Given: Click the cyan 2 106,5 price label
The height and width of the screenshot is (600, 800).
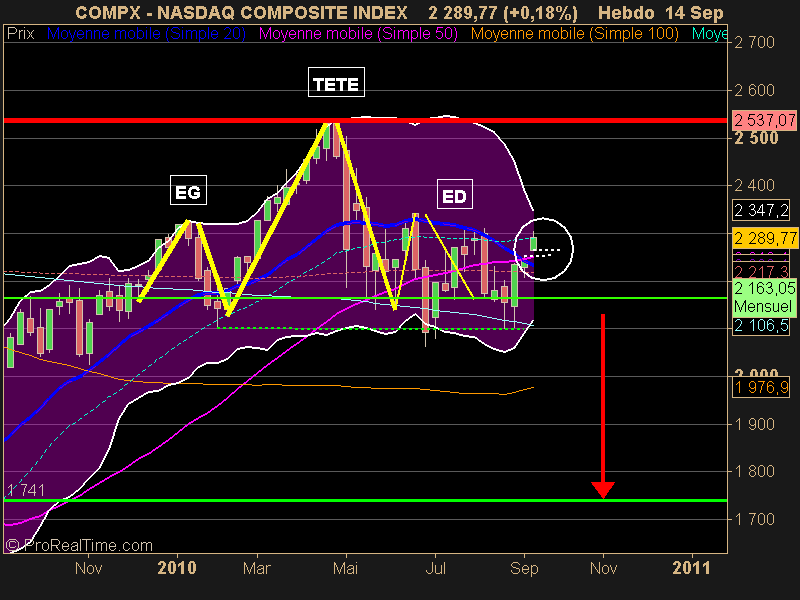Looking at the screenshot, I should tap(761, 326).
